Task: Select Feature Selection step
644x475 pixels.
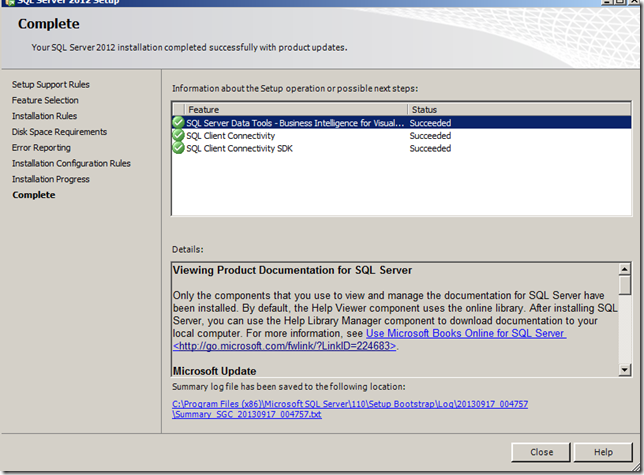Action: [45, 100]
